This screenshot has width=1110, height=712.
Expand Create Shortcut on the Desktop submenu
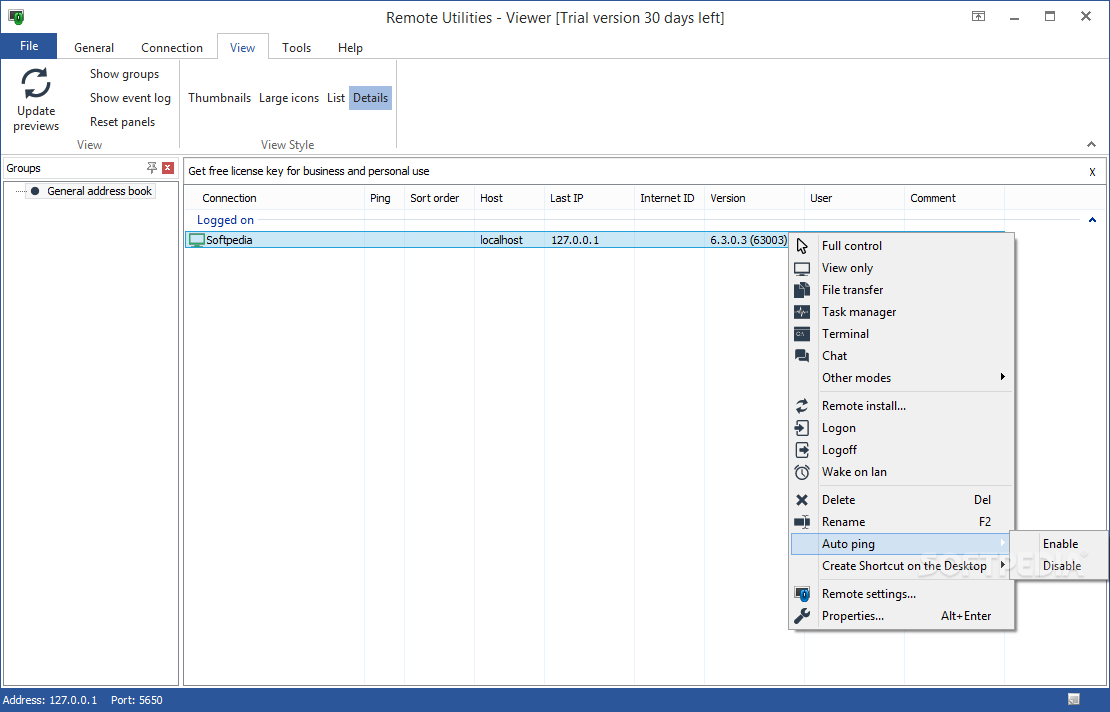(1002, 565)
